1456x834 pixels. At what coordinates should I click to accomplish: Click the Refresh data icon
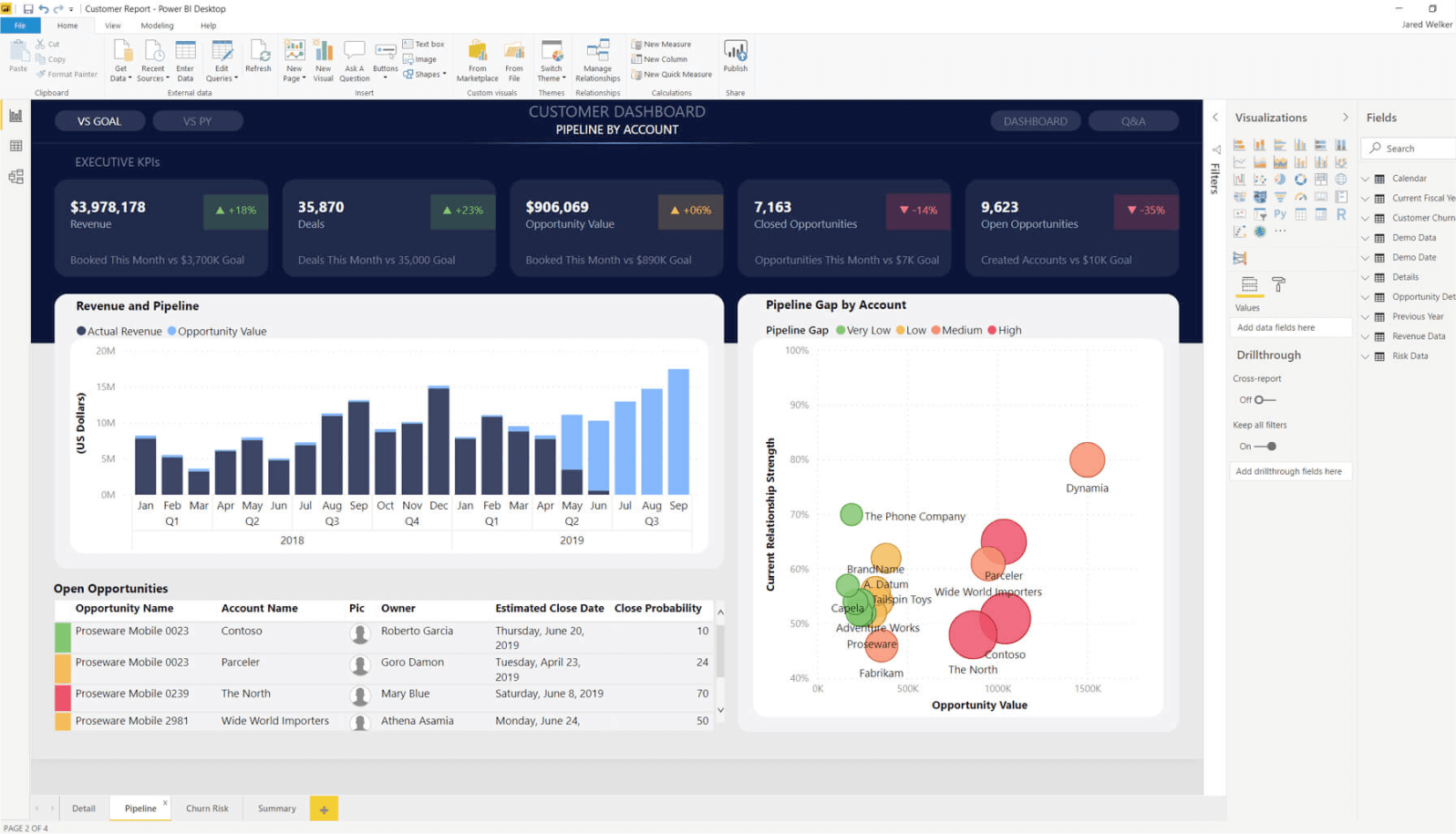click(258, 56)
